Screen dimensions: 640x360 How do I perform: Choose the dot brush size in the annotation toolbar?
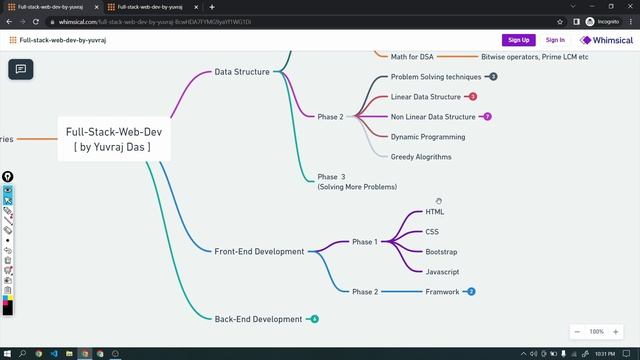(8, 240)
